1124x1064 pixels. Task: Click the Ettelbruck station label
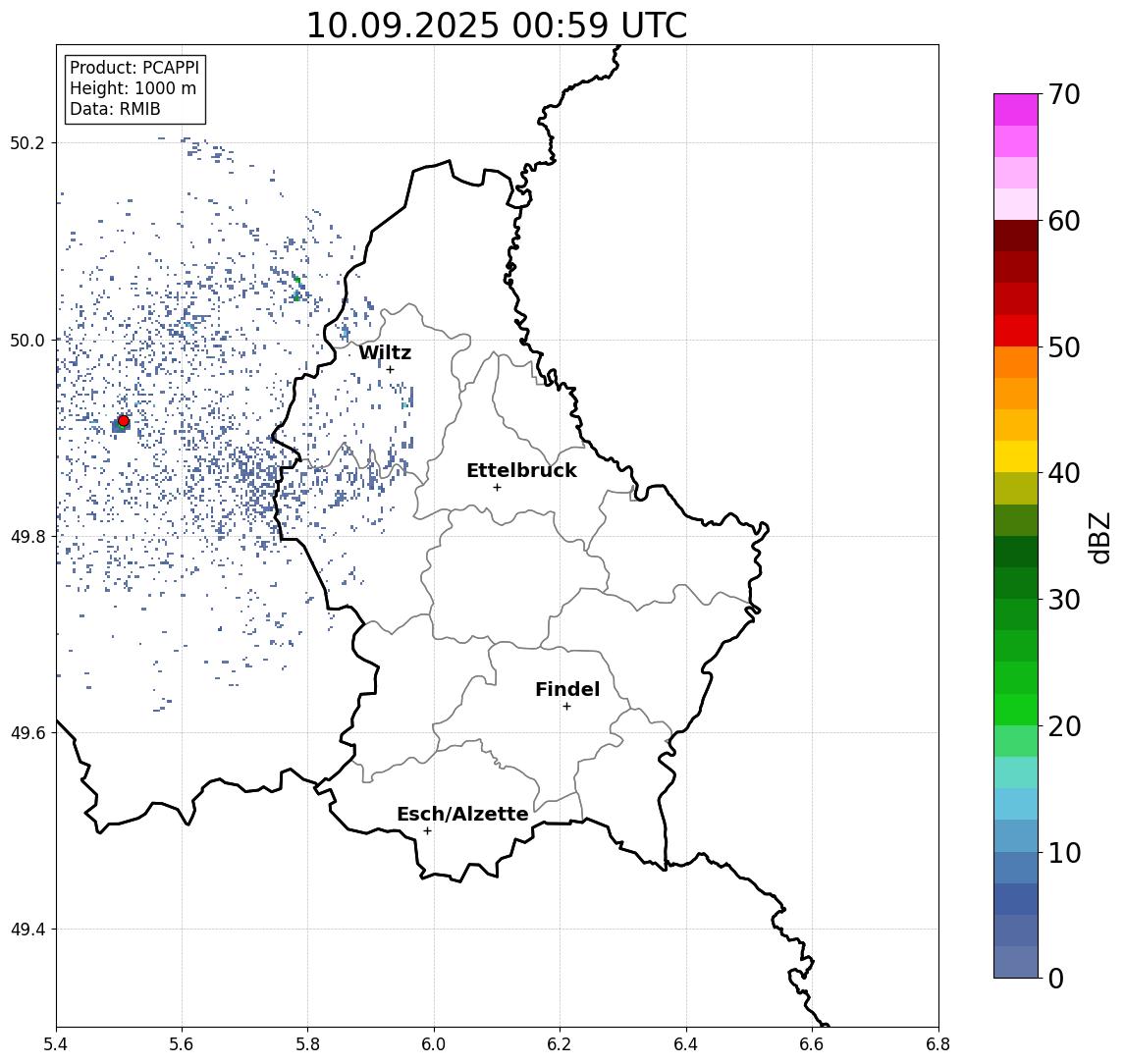pos(521,470)
